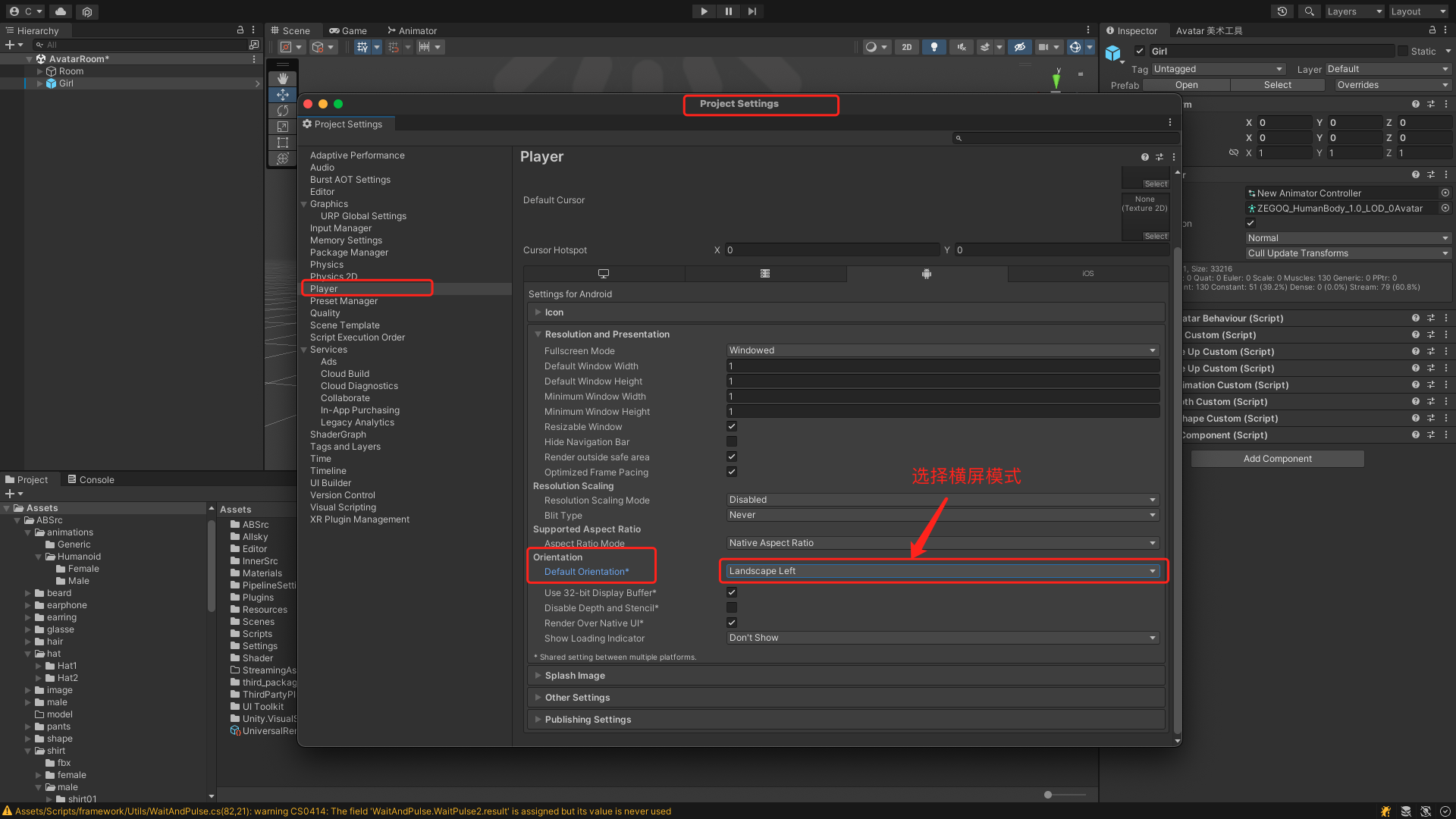Expand Splash Image section
The width and height of the screenshot is (1456, 819).
[x=575, y=676]
